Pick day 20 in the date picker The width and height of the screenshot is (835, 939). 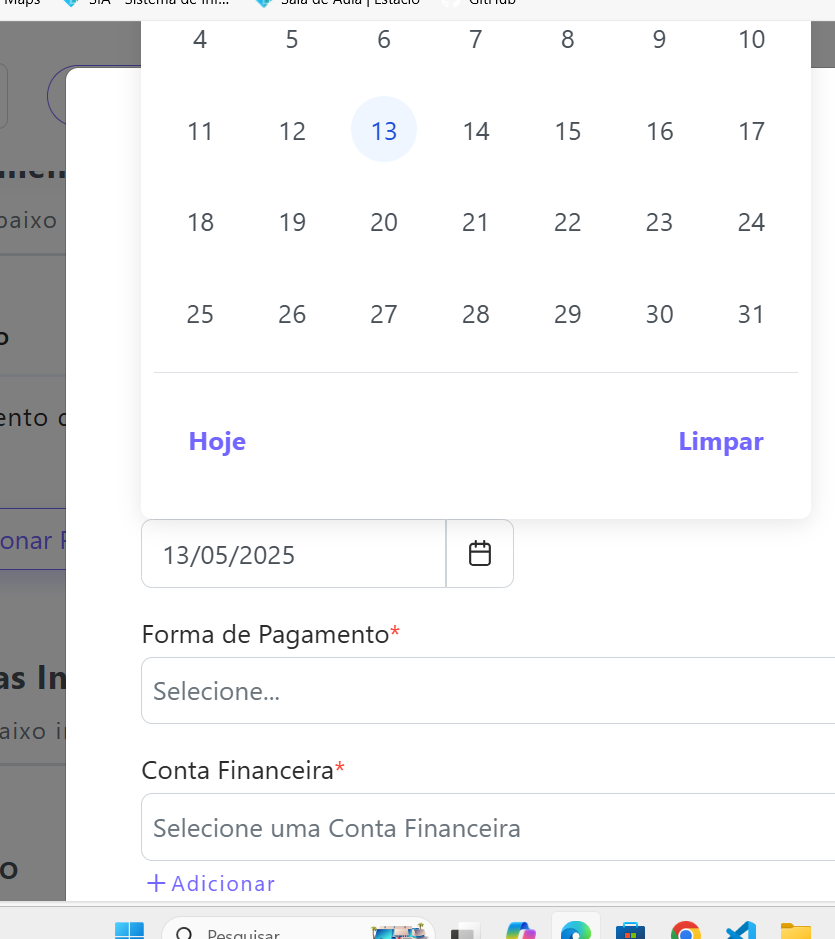tap(384, 223)
